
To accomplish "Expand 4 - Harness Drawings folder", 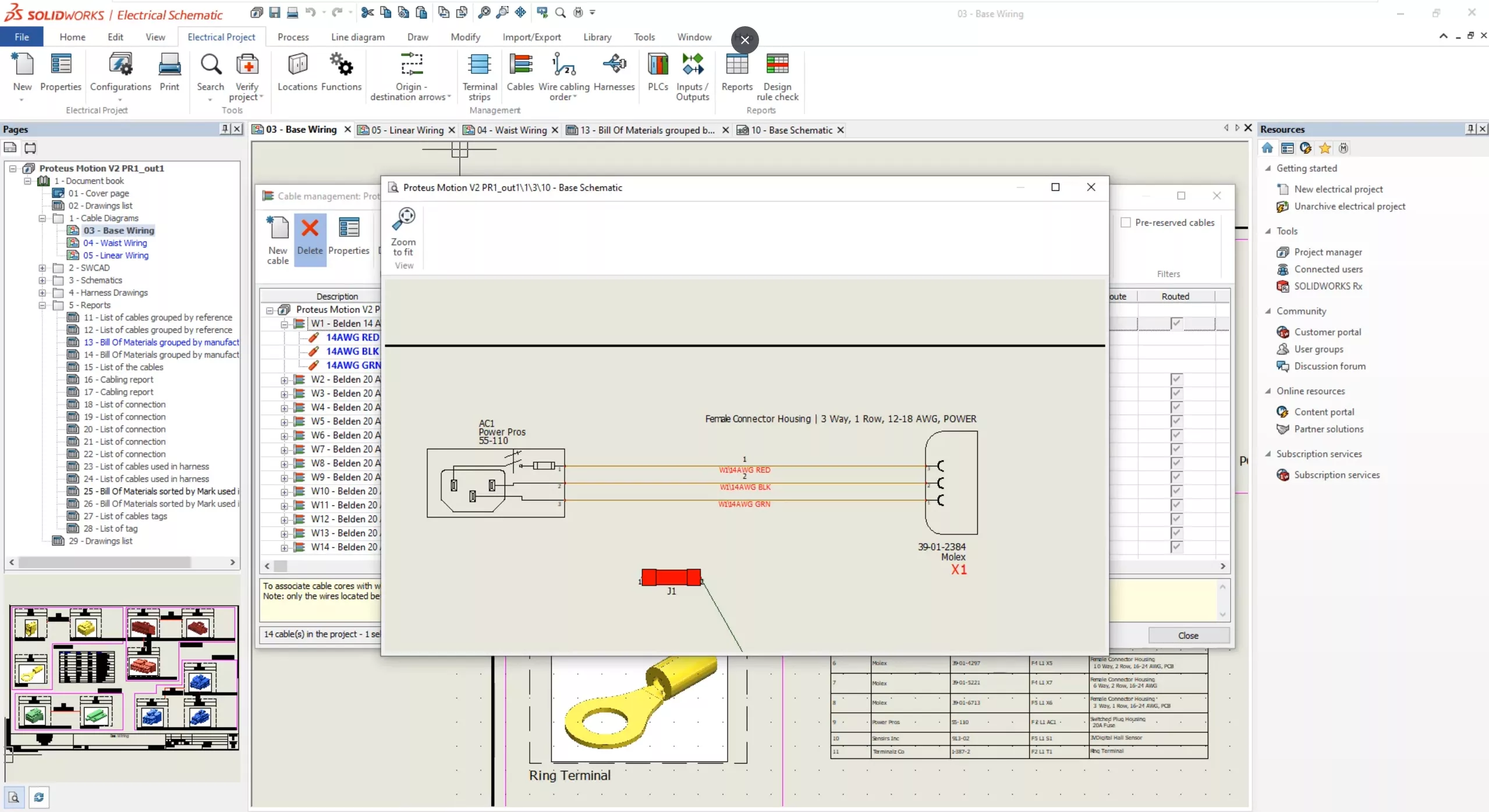I will (x=42, y=293).
